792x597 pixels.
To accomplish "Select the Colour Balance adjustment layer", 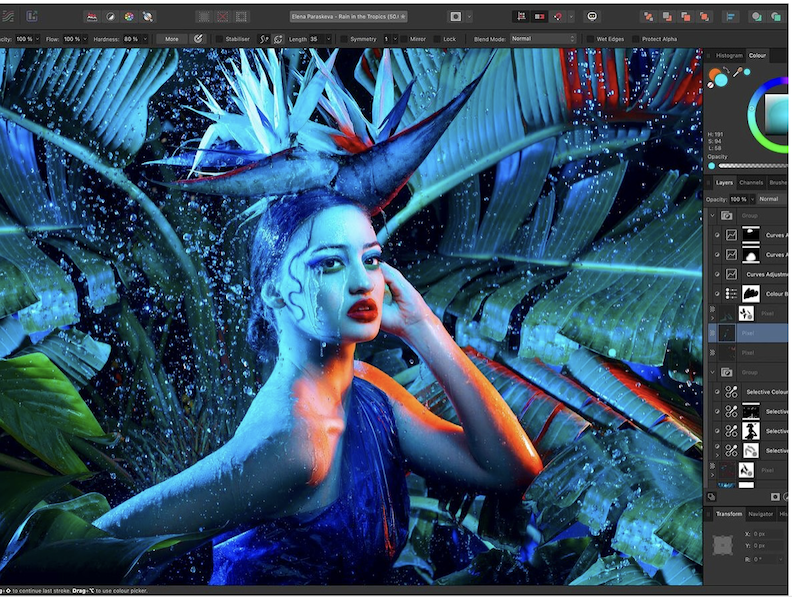I will pos(774,295).
